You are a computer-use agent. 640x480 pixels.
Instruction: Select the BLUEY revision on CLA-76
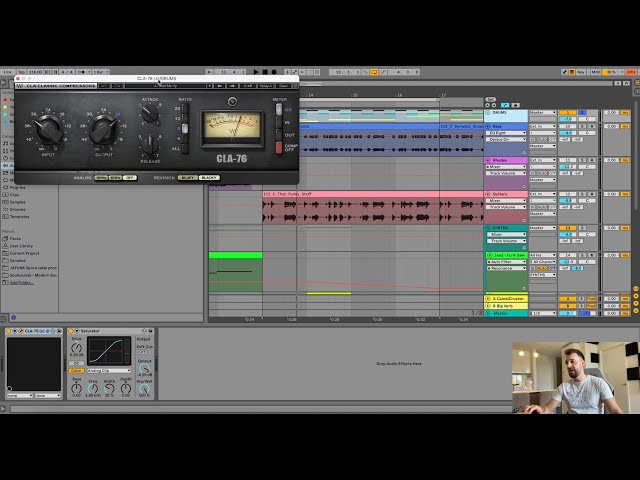click(188, 178)
